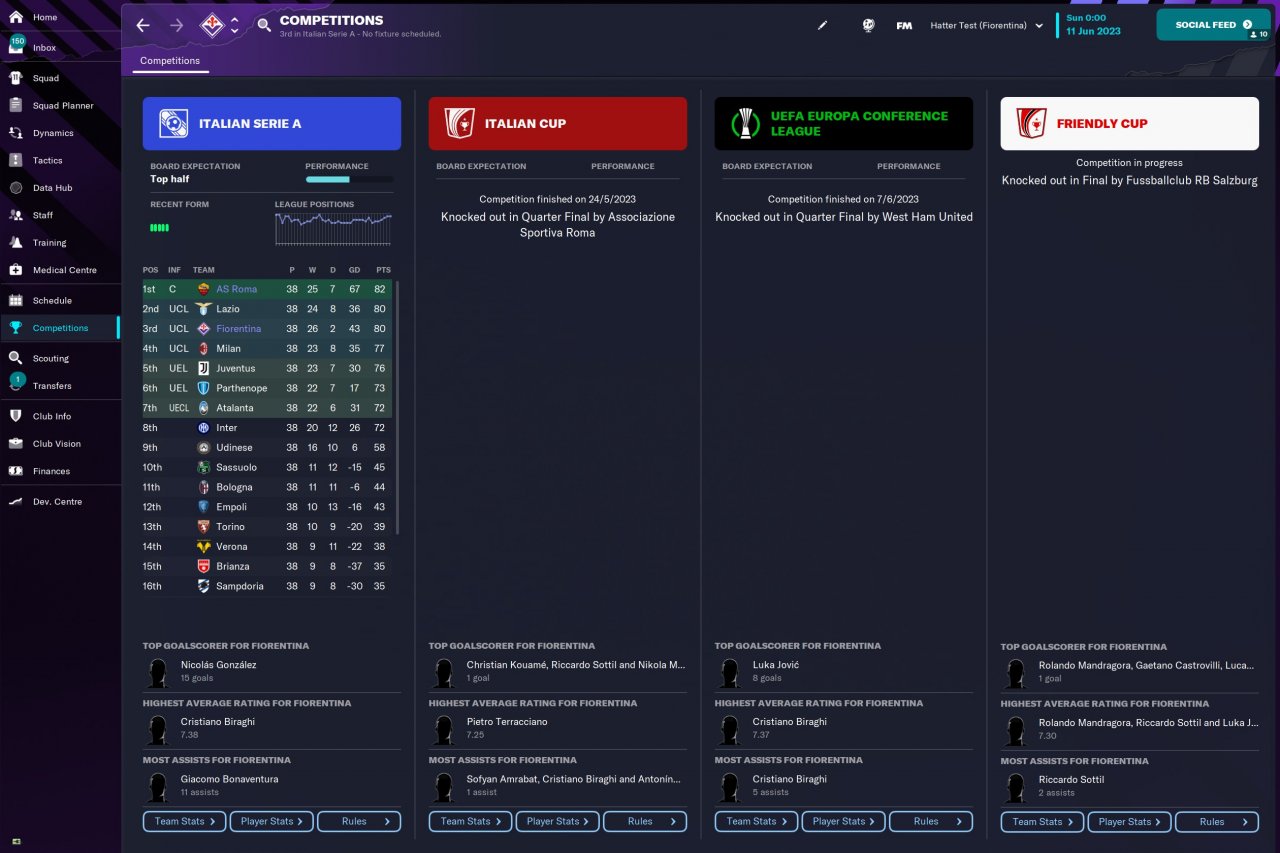The height and width of the screenshot is (853, 1280).
Task: Open Player Stats for Europa Conference League
Action: tap(844, 821)
